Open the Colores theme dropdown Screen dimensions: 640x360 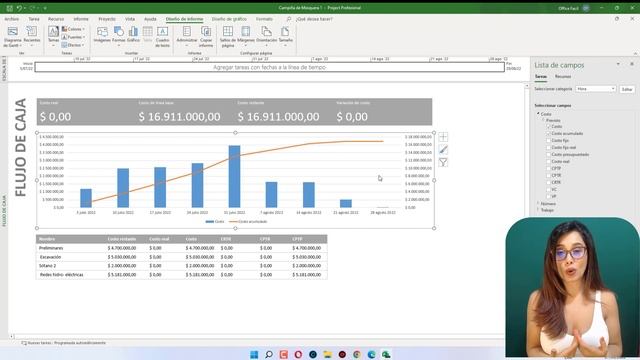[73, 29]
